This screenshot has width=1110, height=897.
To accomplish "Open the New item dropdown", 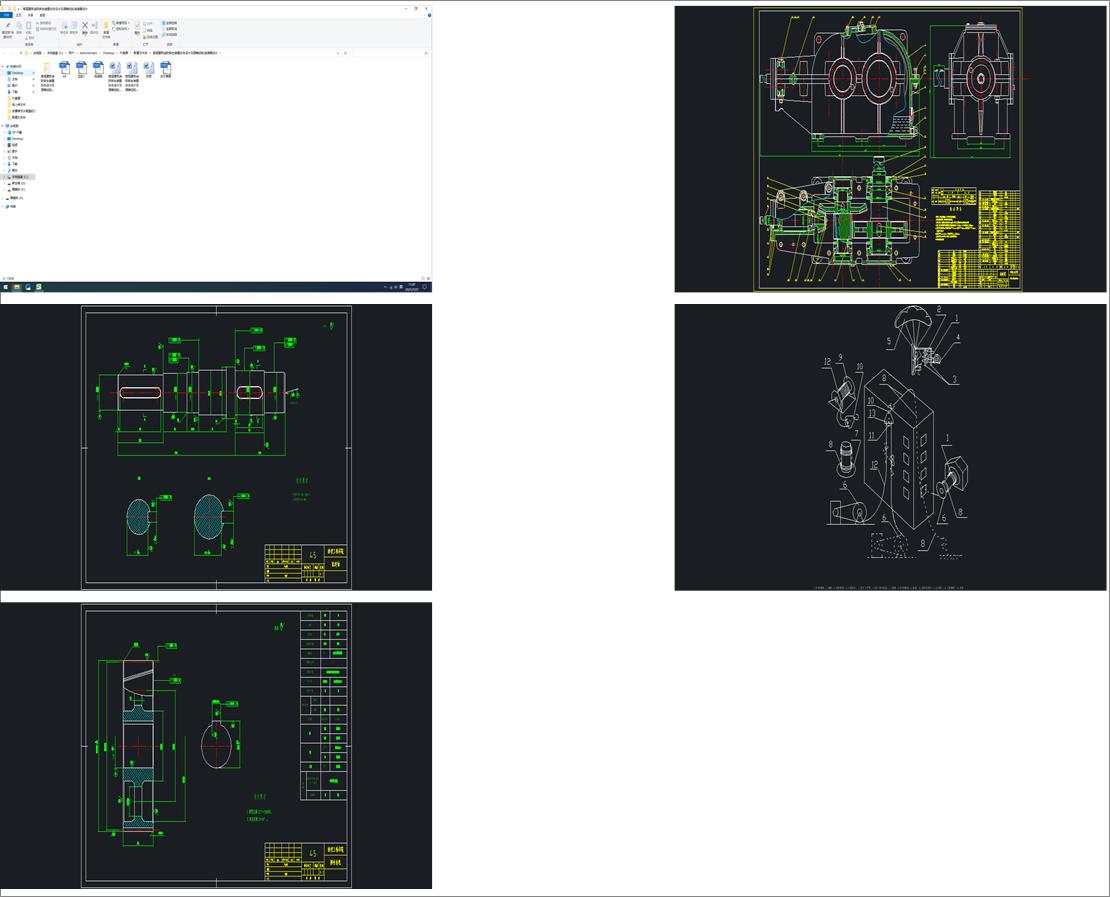I will [x=120, y=23].
